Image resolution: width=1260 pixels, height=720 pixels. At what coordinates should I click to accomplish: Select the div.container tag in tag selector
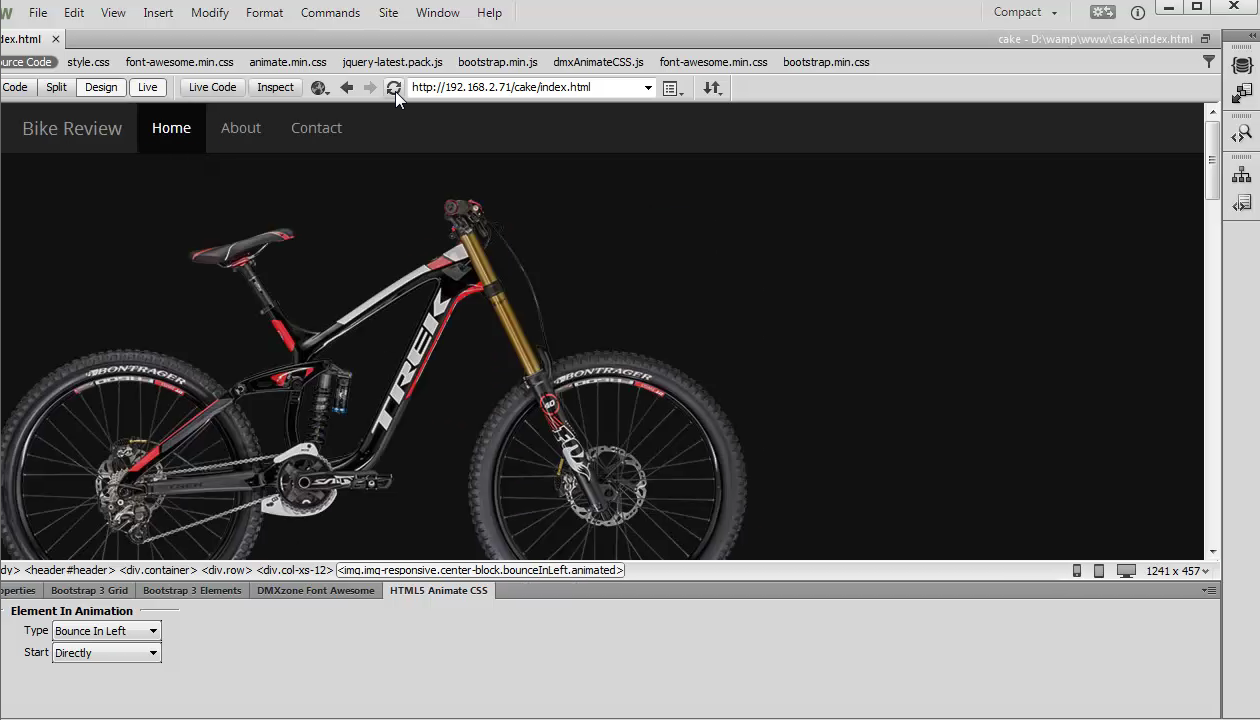156,571
